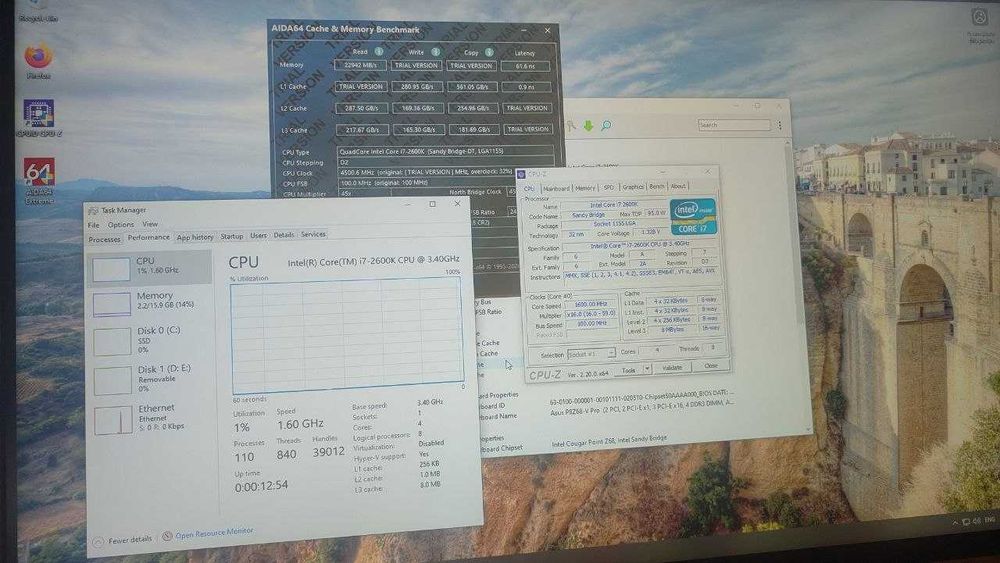Switch to SPD tab in CPU-Z
1000x563 pixels.
608,187
